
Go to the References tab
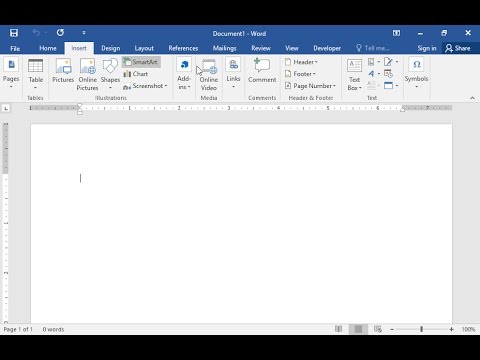[183, 48]
